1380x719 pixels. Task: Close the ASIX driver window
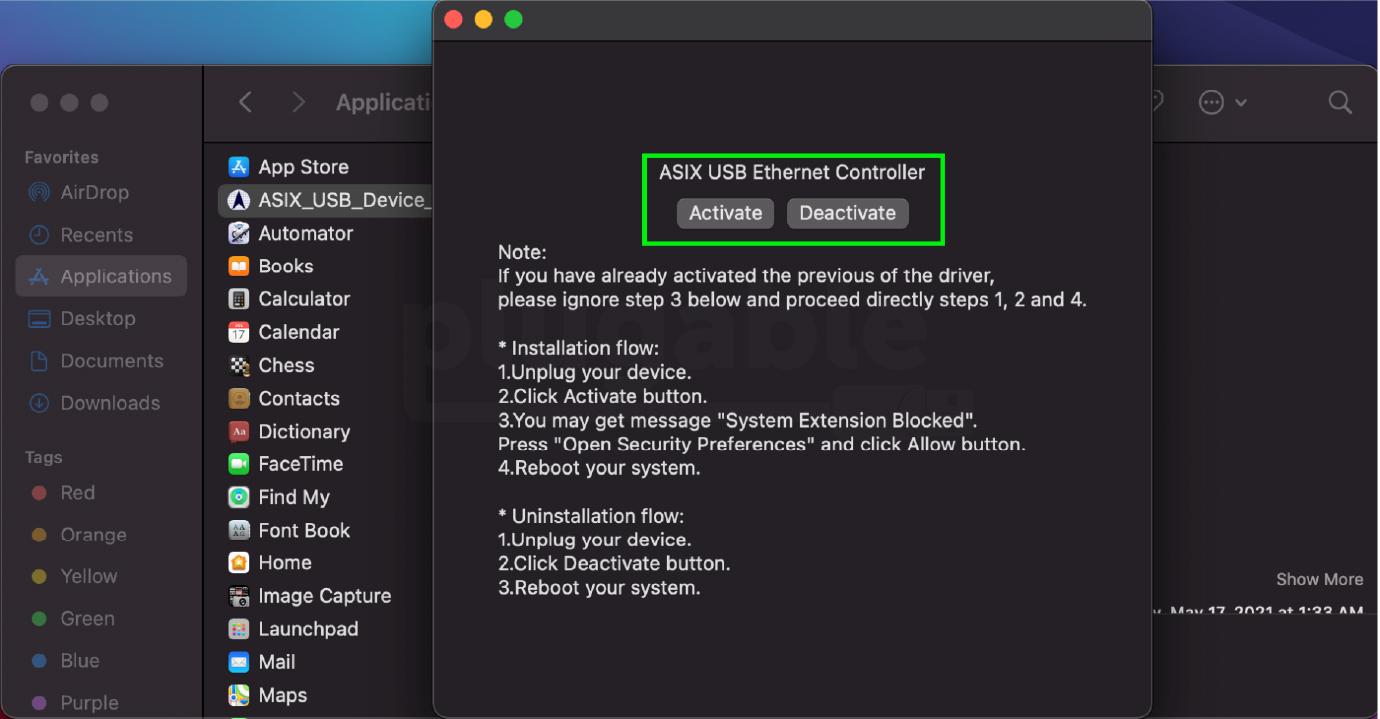(x=454, y=19)
